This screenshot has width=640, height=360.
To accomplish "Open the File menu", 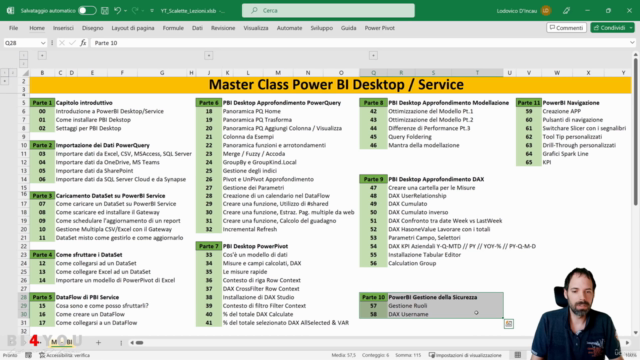I will click(13, 28).
